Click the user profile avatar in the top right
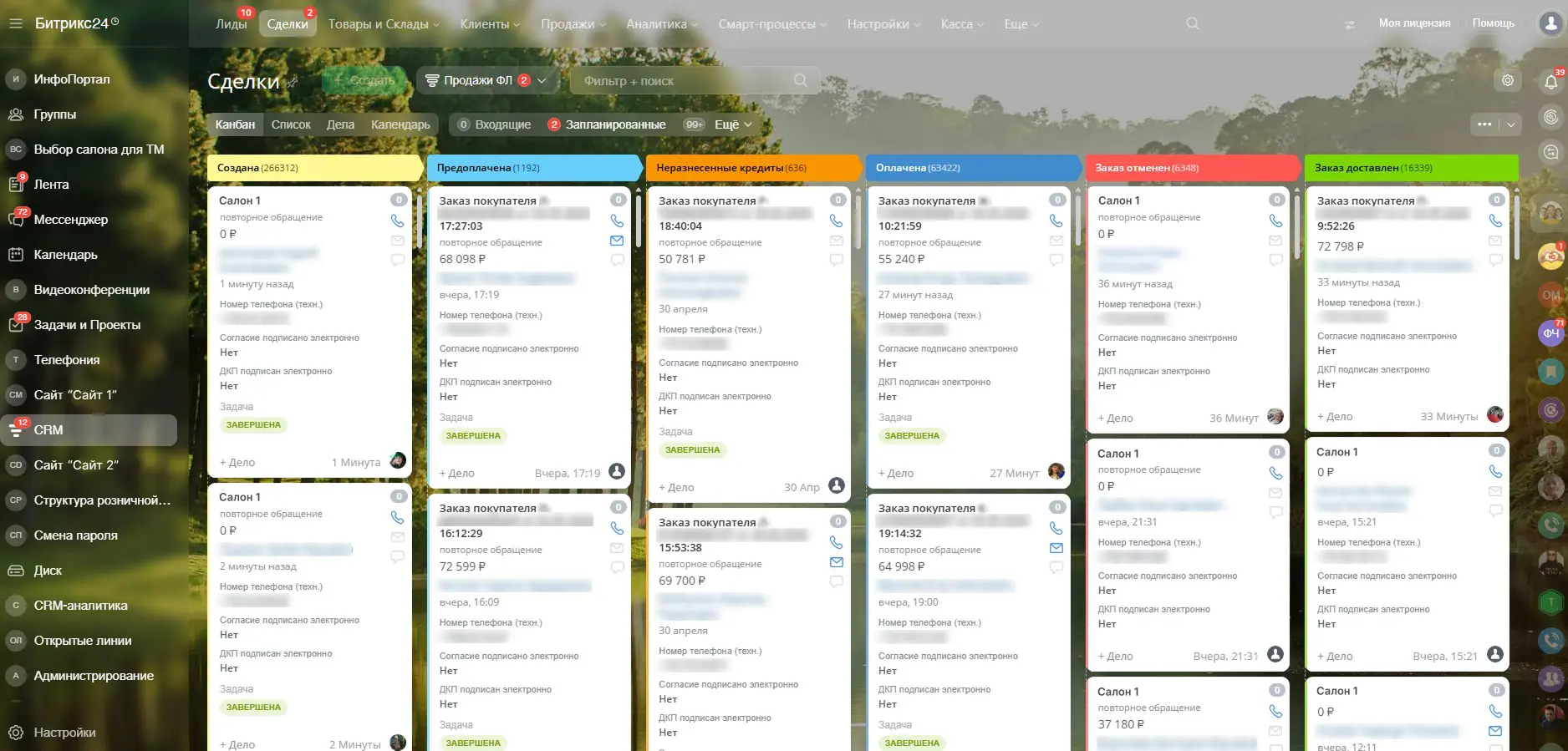The width and height of the screenshot is (1568, 751). pyautogui.click(x=1552, y=23)
